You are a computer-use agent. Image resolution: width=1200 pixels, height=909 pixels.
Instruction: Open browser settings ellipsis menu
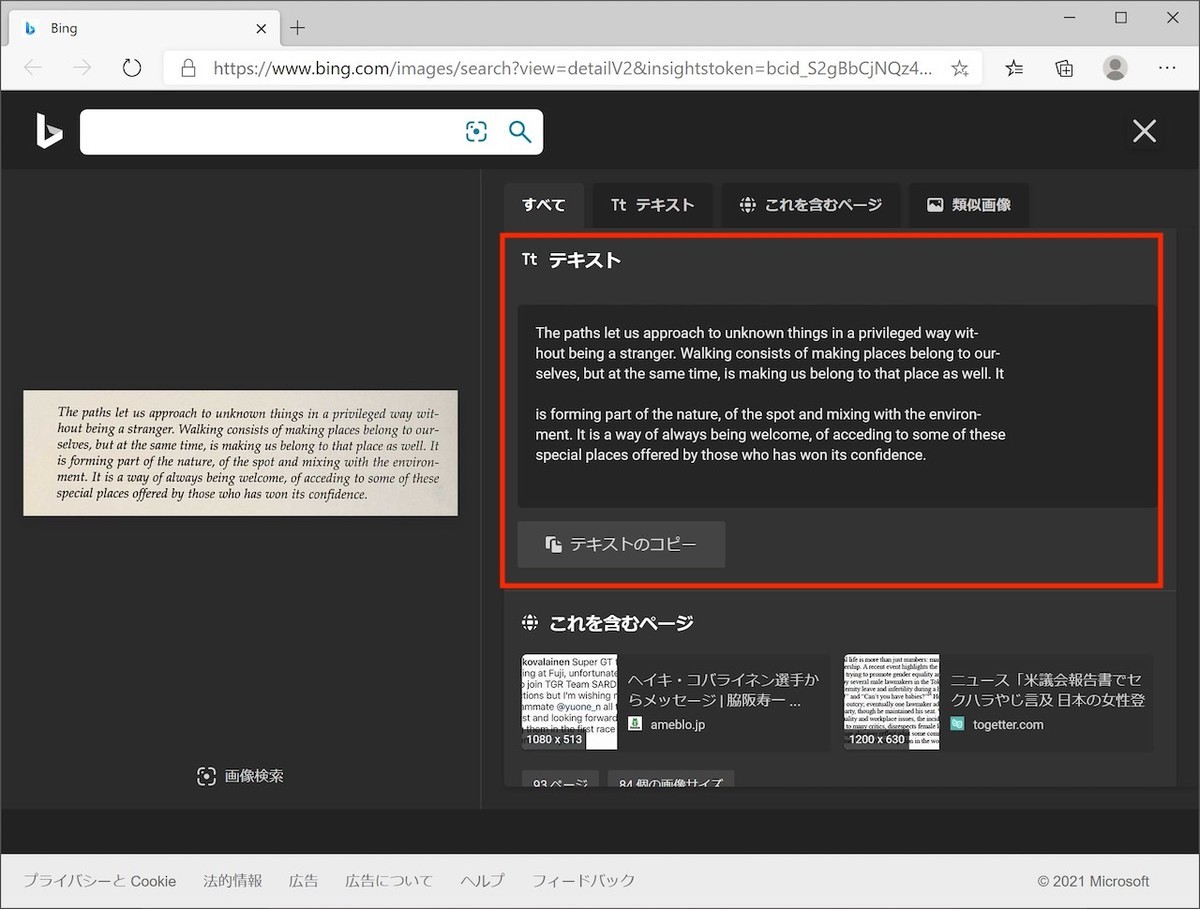1166,68
